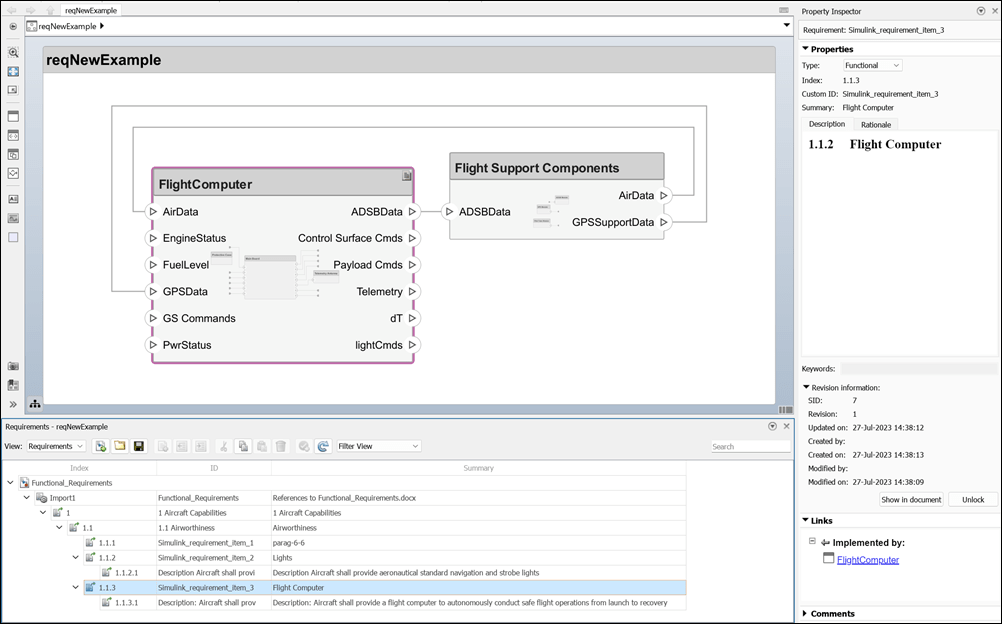Click the Search field in Requirements panel
The height and width of the screenshot is (624, 1002).
point(751,445)
